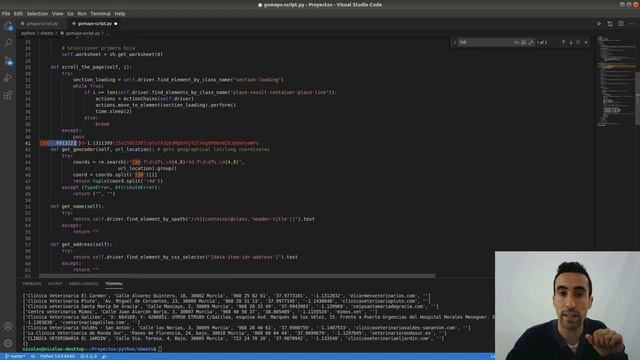640x360 pixels.
Task: Open the View menu
Action: click(57, 13)
